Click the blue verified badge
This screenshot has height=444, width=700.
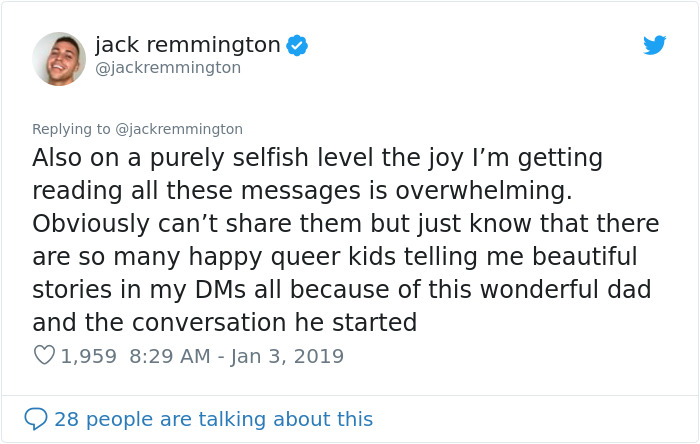(x=297, y=45)
